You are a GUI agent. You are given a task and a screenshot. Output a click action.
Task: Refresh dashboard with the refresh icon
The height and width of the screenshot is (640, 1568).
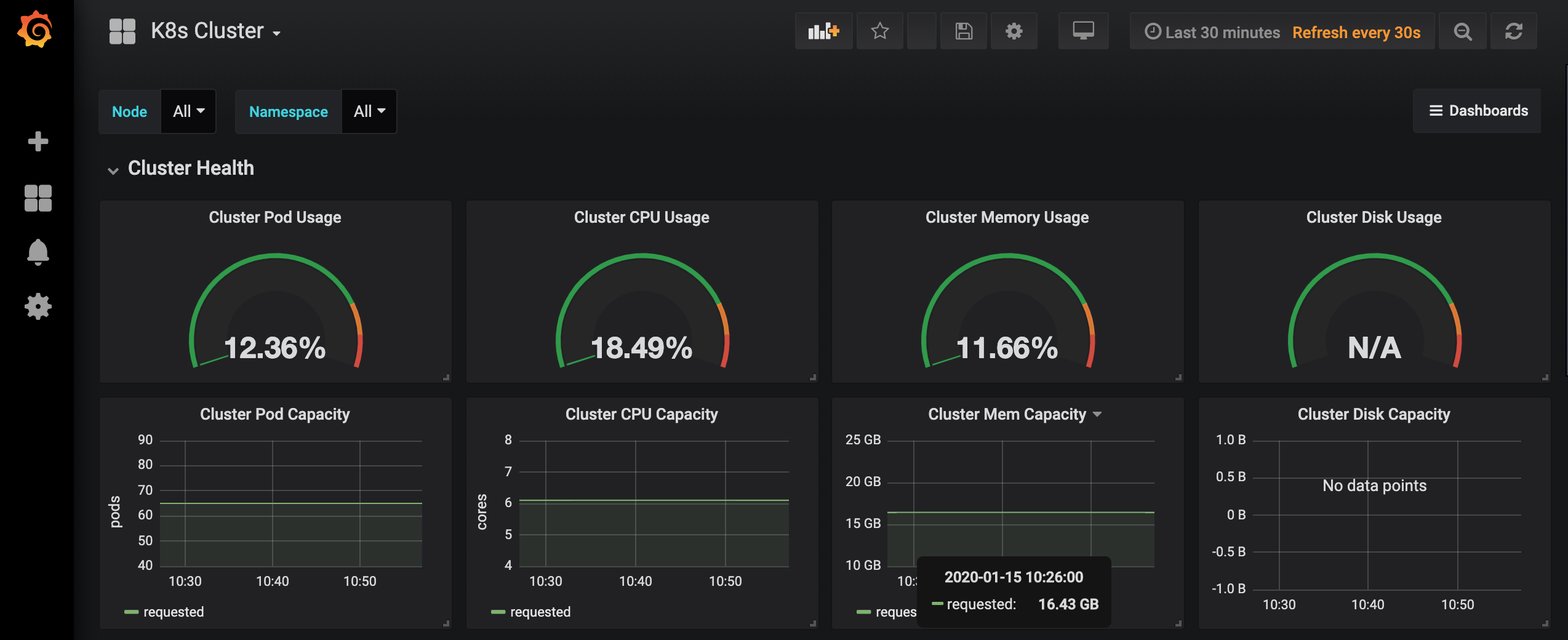coord(1514,31)
